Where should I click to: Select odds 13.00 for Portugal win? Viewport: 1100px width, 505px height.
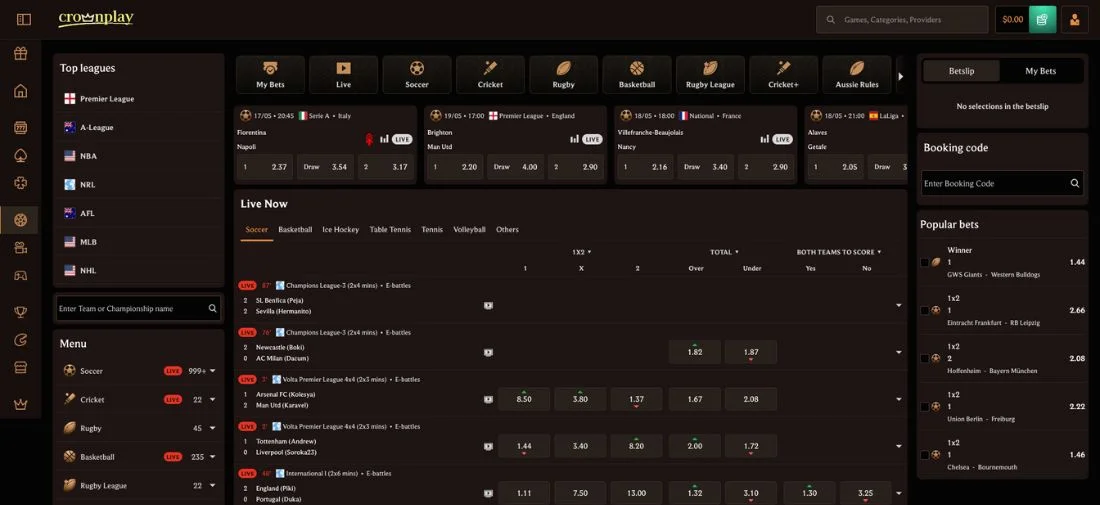(636, 493)
